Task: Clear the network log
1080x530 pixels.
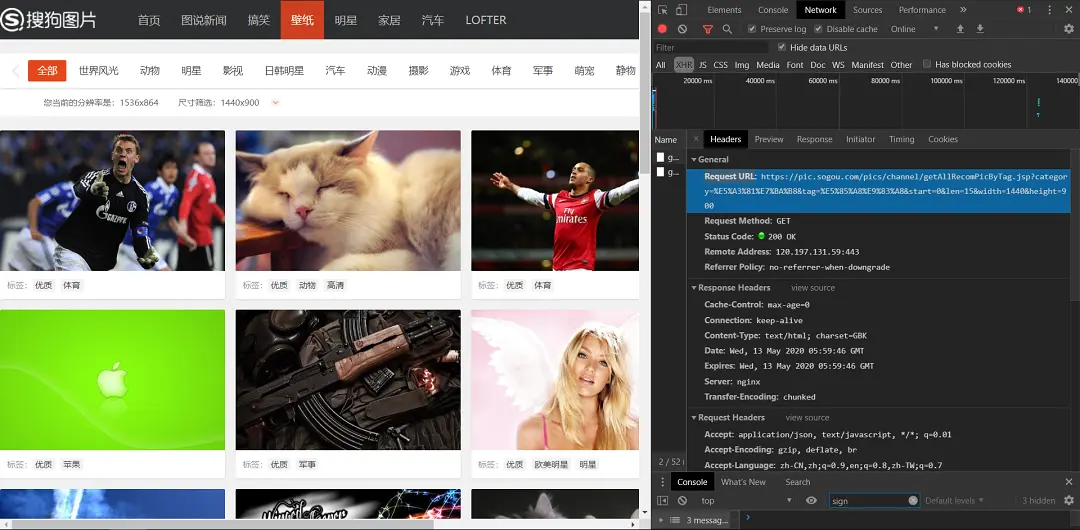Action: point(682,29)
